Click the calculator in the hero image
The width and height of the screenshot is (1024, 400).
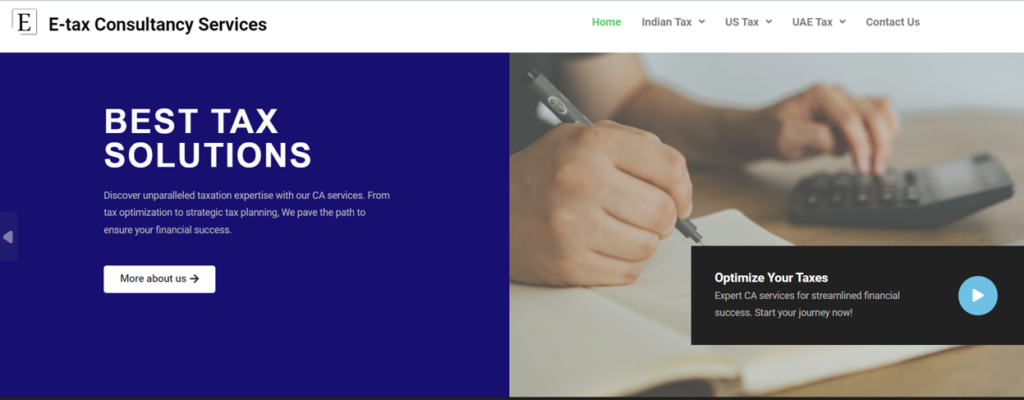click(901, 193)
